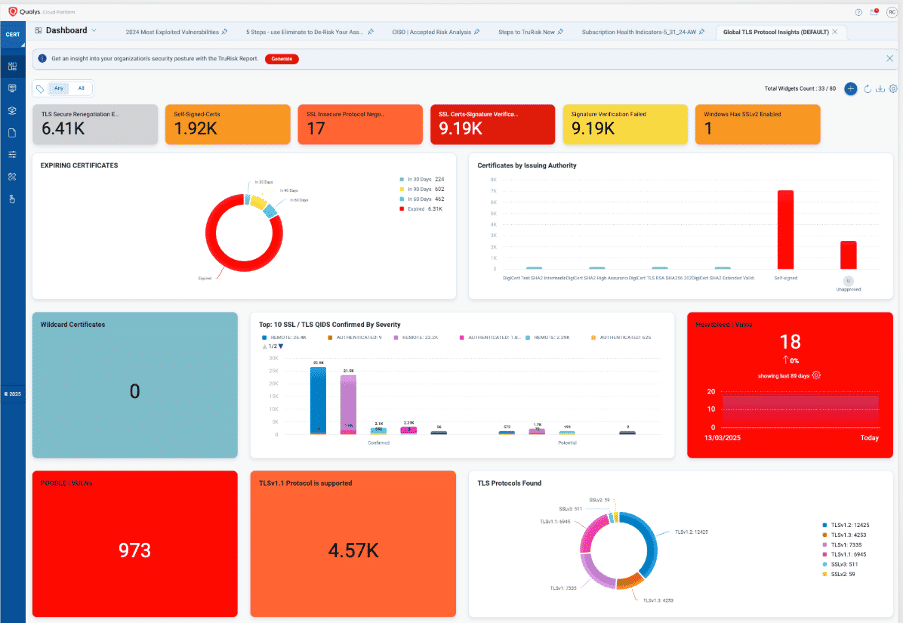Image resolution: width=904 pixels, height=624 pixels.
Task: Dismiss the TruRisk Report banner
Action: (x=890, y=59)
